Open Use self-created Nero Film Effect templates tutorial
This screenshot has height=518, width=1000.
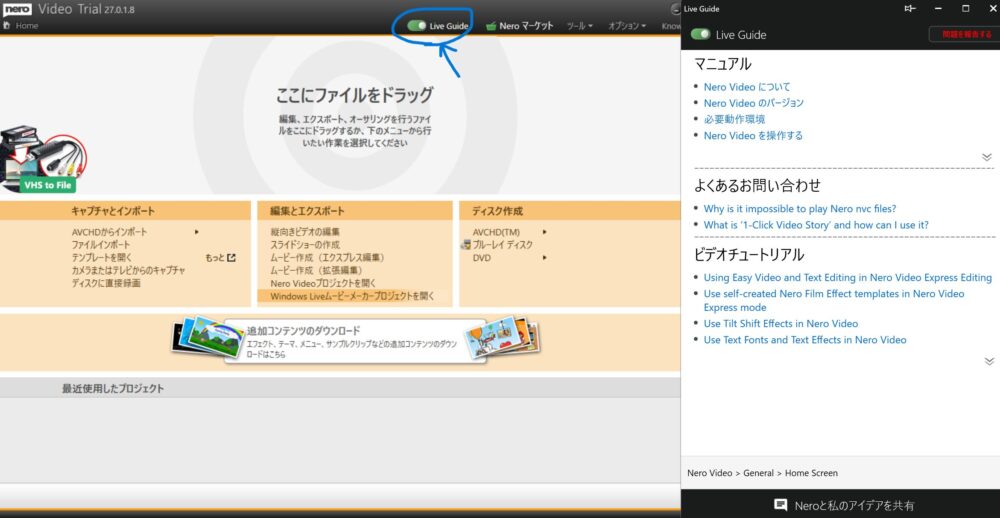point(834,300)
